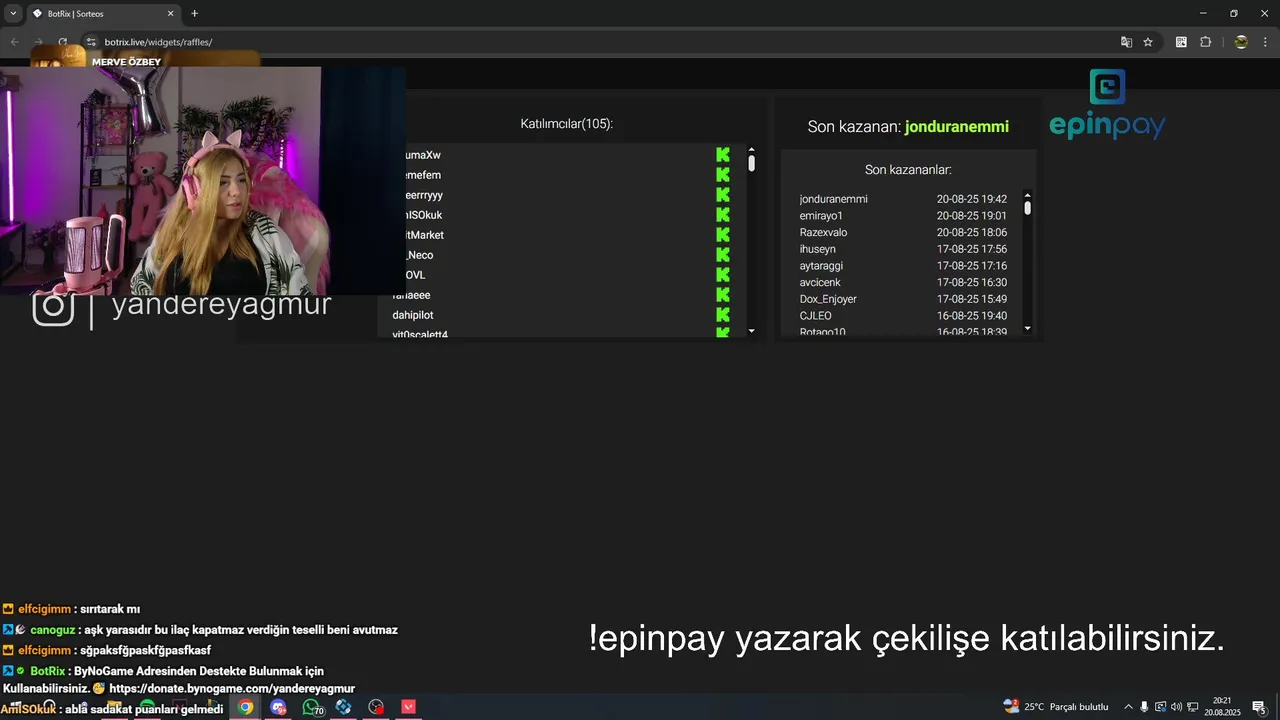The image size is (1280, 720).
Task: Open the taskbar clock showing 20:21
Action: click(x=1222, y=707)
